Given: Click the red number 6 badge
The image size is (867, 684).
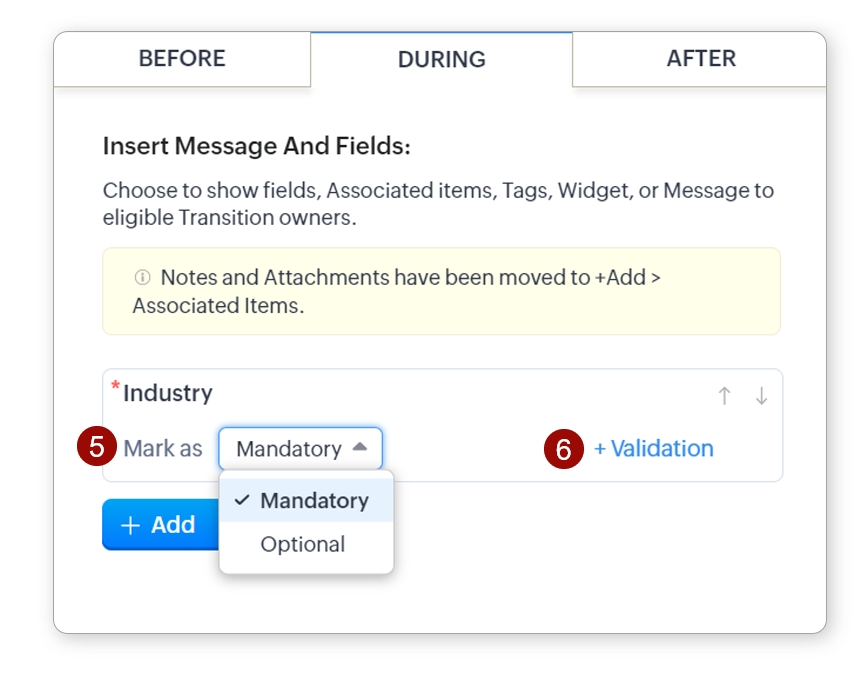Looking at the screenshot, I should click(x=563, y=449).
